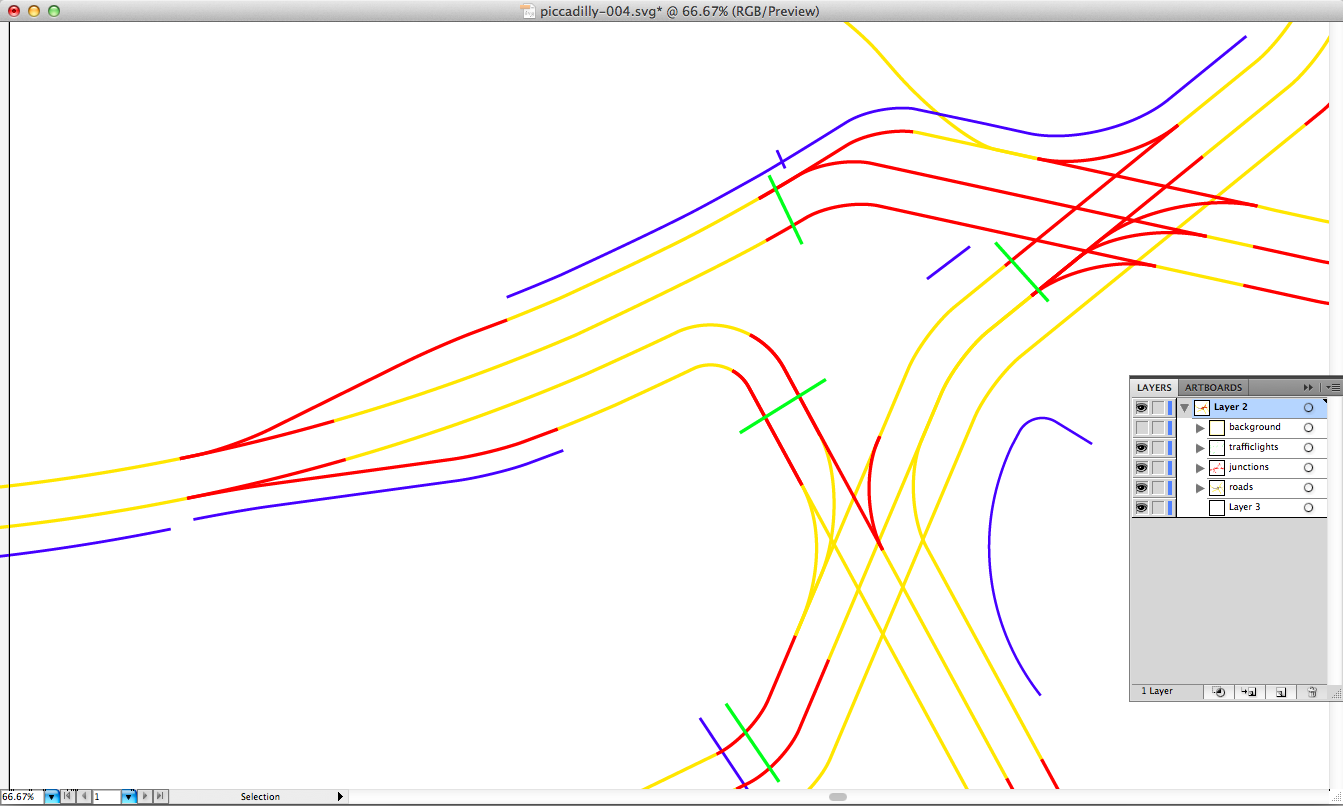
Task: Collapse the Layer 2 group
Action: click(1185, 408)
